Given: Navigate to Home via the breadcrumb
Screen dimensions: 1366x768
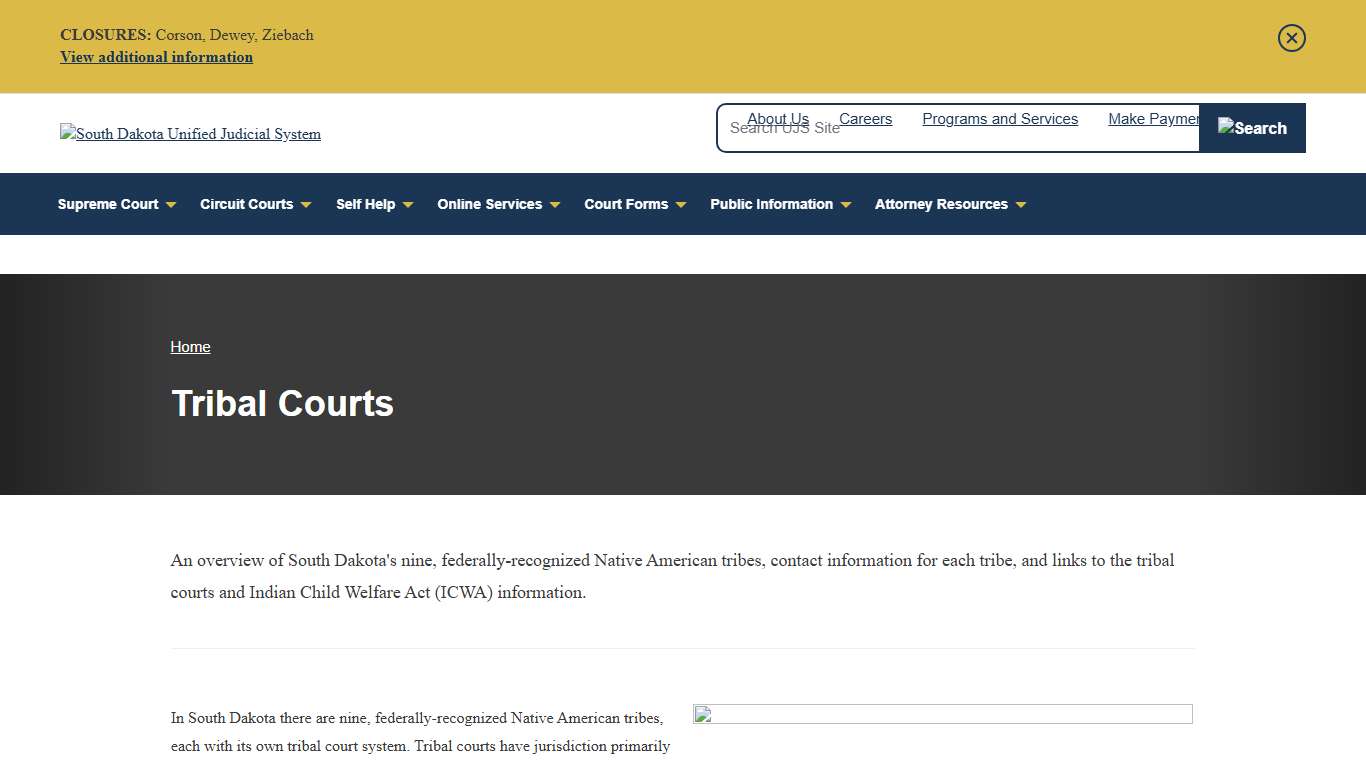Looking at the screenshot, I should click(x=190, y=347).
